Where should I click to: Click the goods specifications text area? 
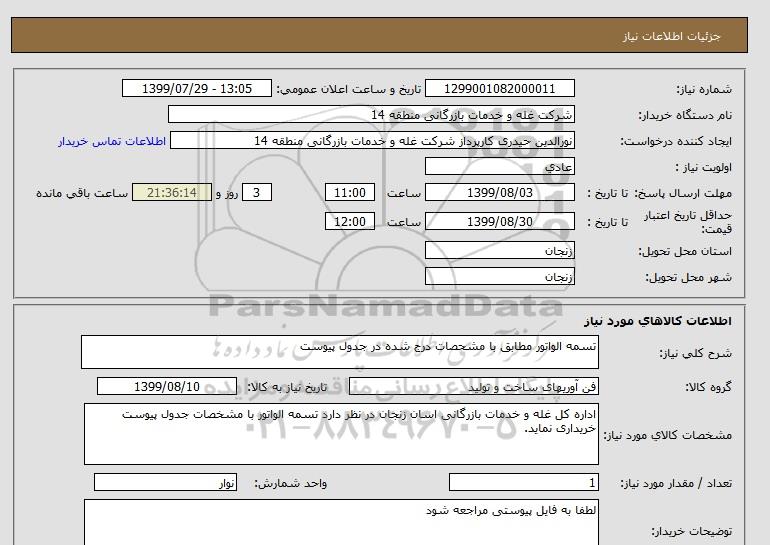tap(341, 434)
